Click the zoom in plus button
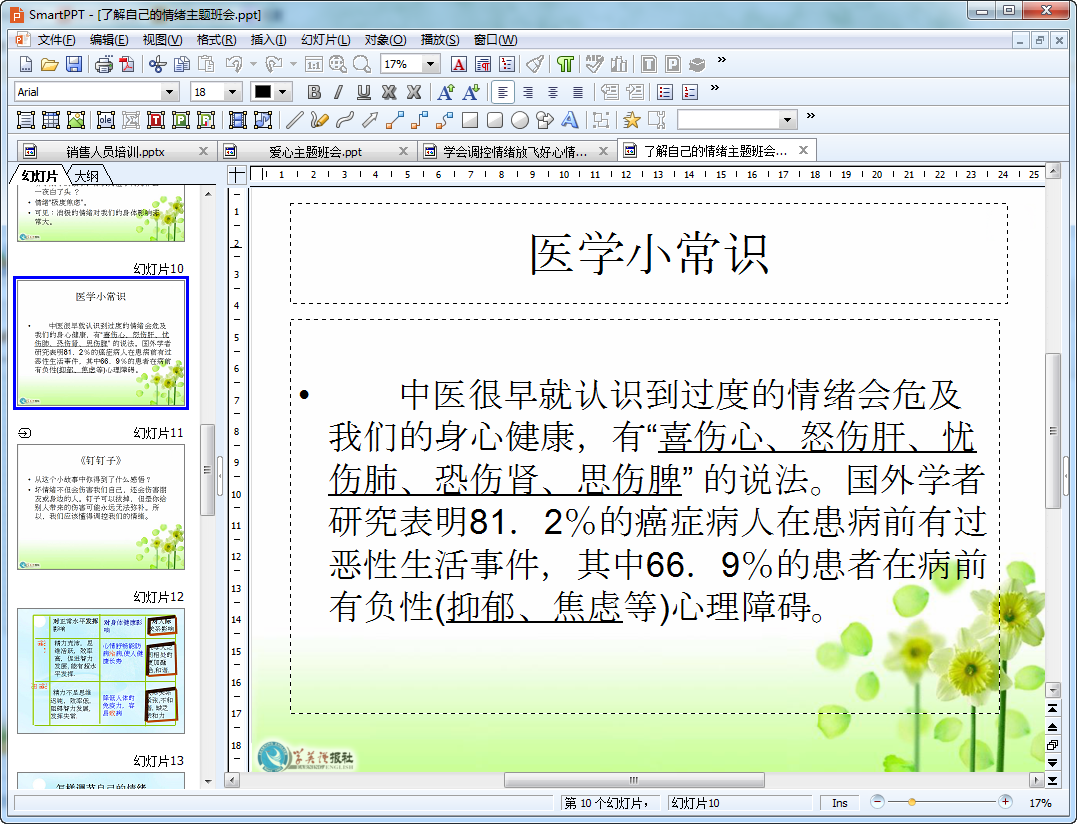 [x=1006, y=801]
